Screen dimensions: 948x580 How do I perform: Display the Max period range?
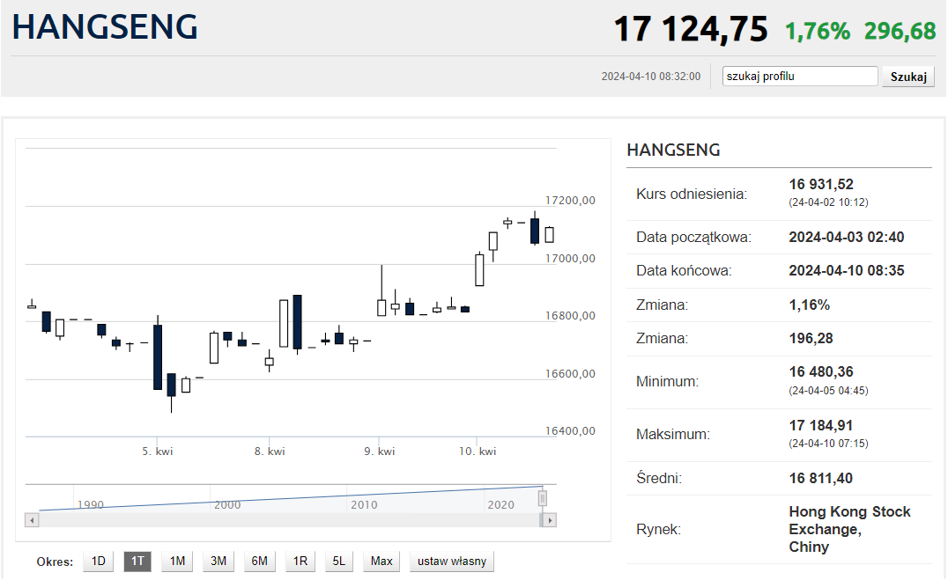[x=381, y=561]
